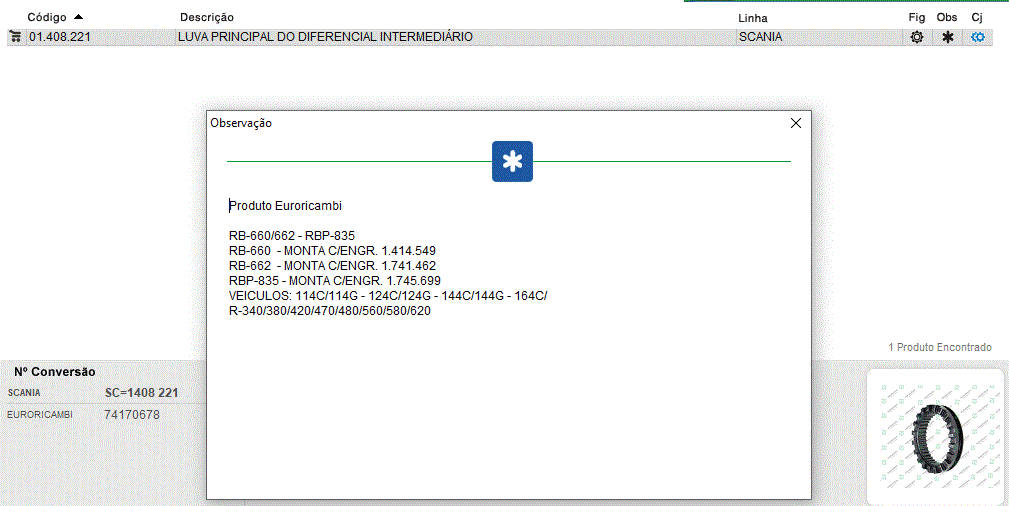Viewport: 1009px width, 506px height.
Task: Click the blue asterisk icon in the Observação dialog
Action: pyautogui.click(x=512, y=162)
